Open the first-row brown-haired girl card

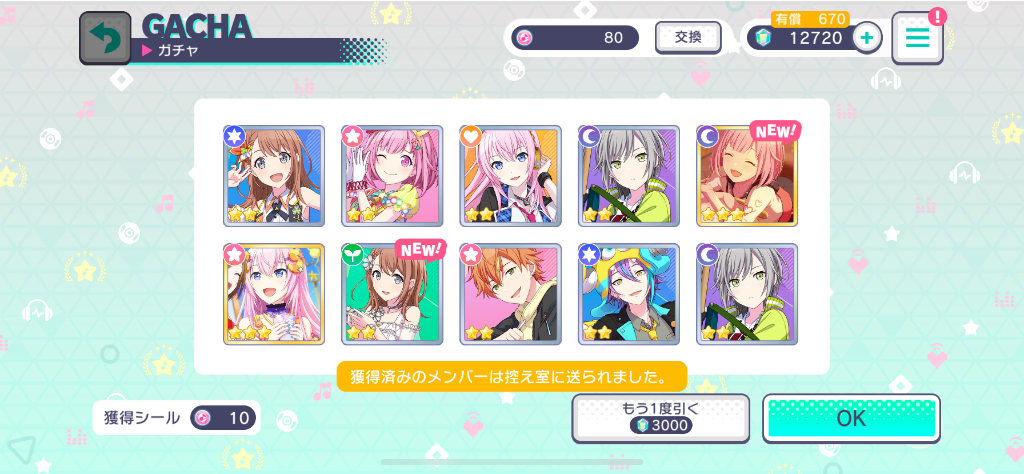pyautogui.click(x=274, y=176)
